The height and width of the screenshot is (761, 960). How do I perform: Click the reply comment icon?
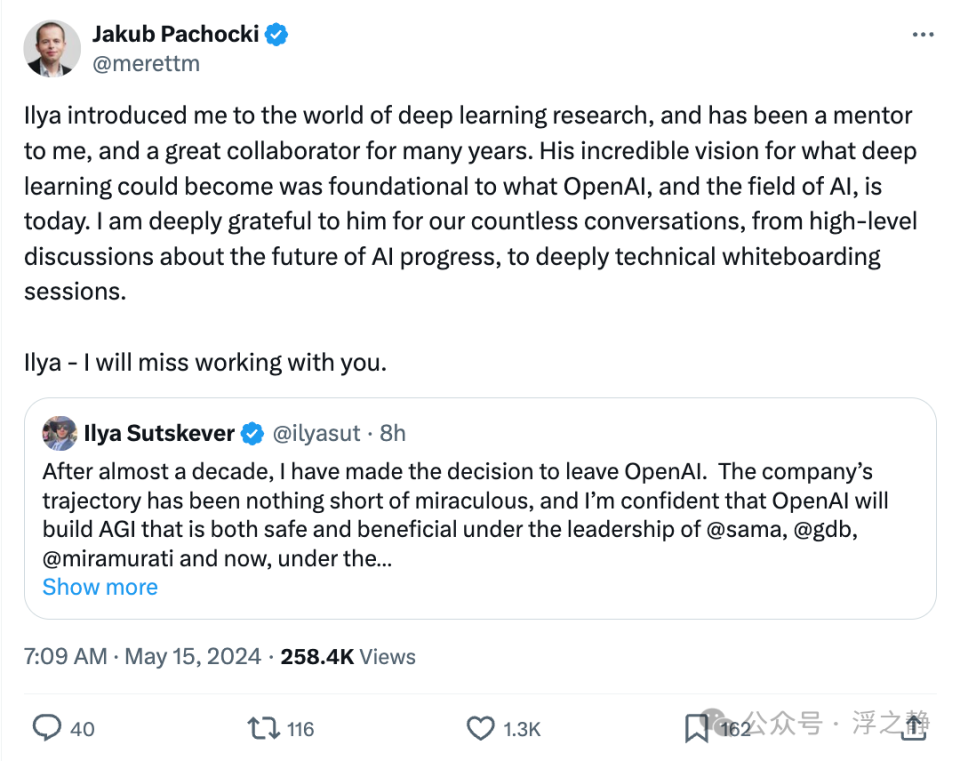47,727
